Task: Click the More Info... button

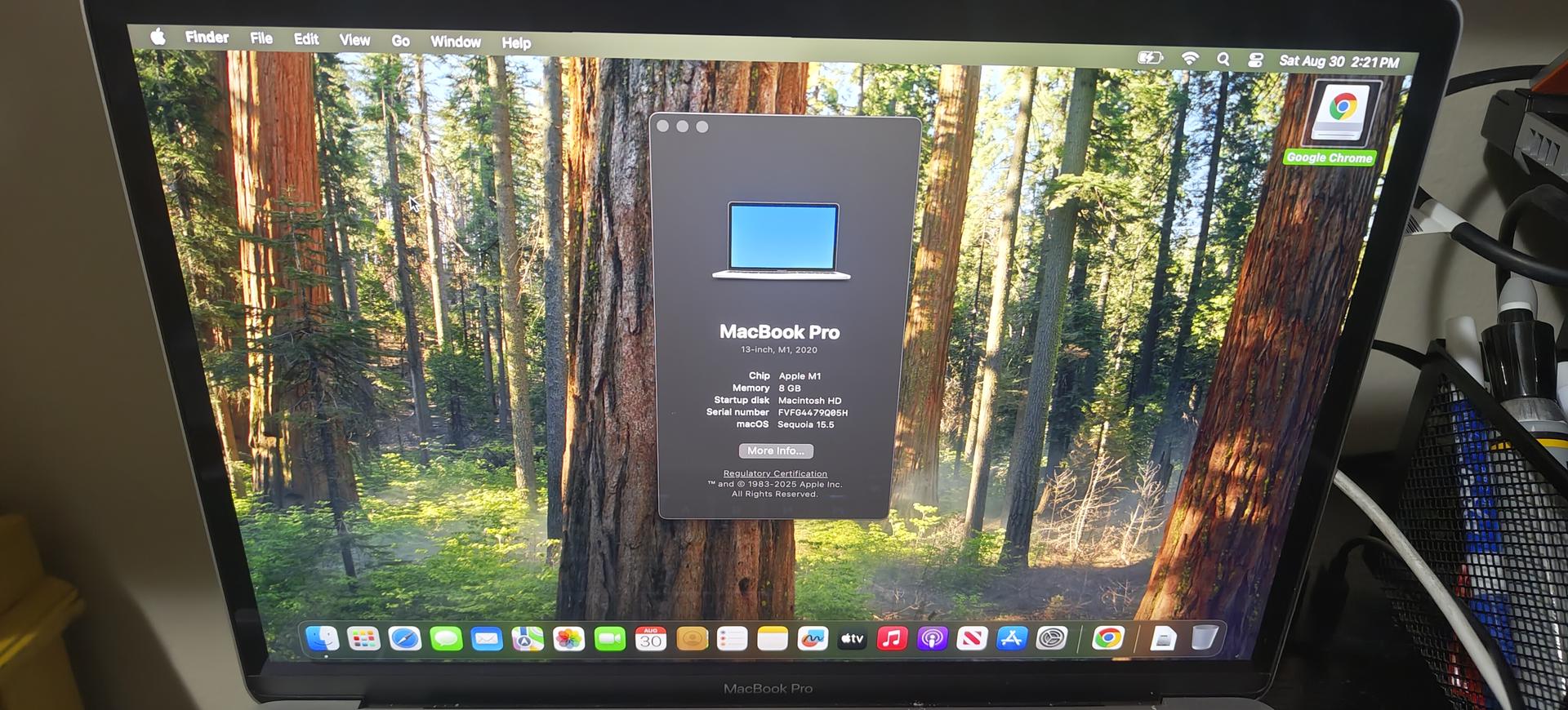Action: tap(776, 450)
